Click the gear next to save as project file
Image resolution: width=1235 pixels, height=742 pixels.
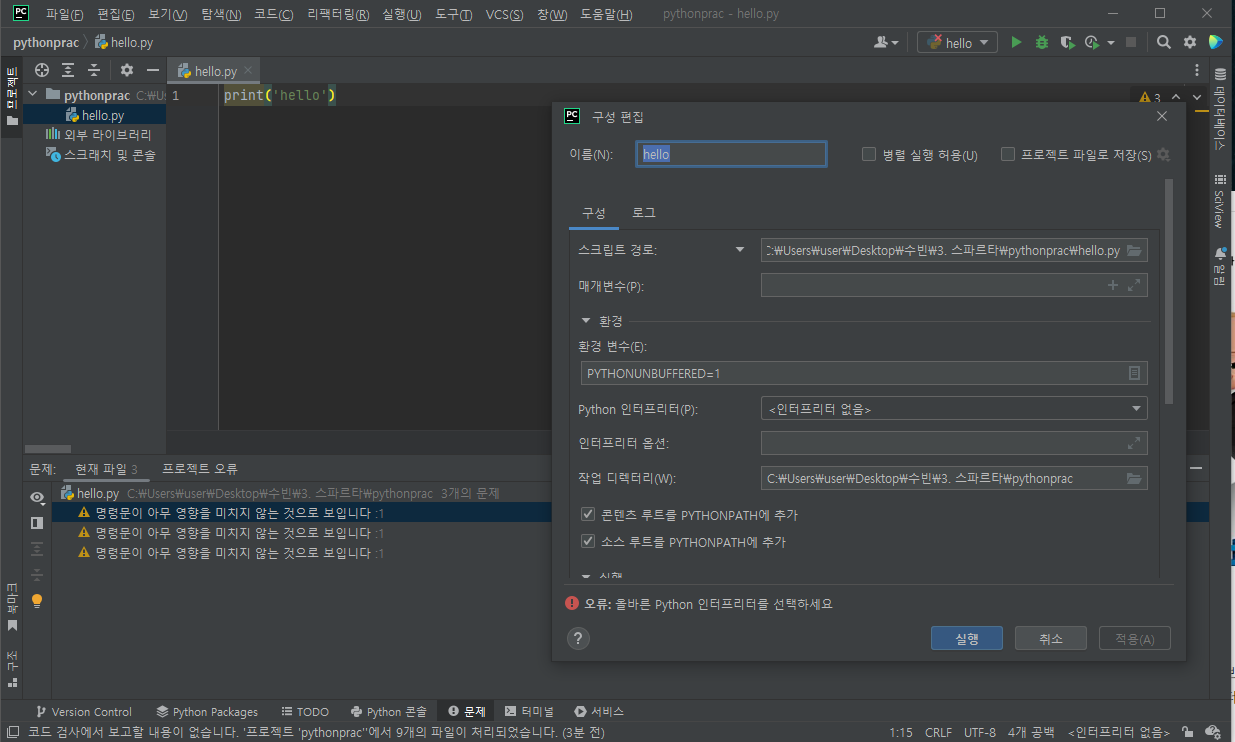click(1163, 155)
